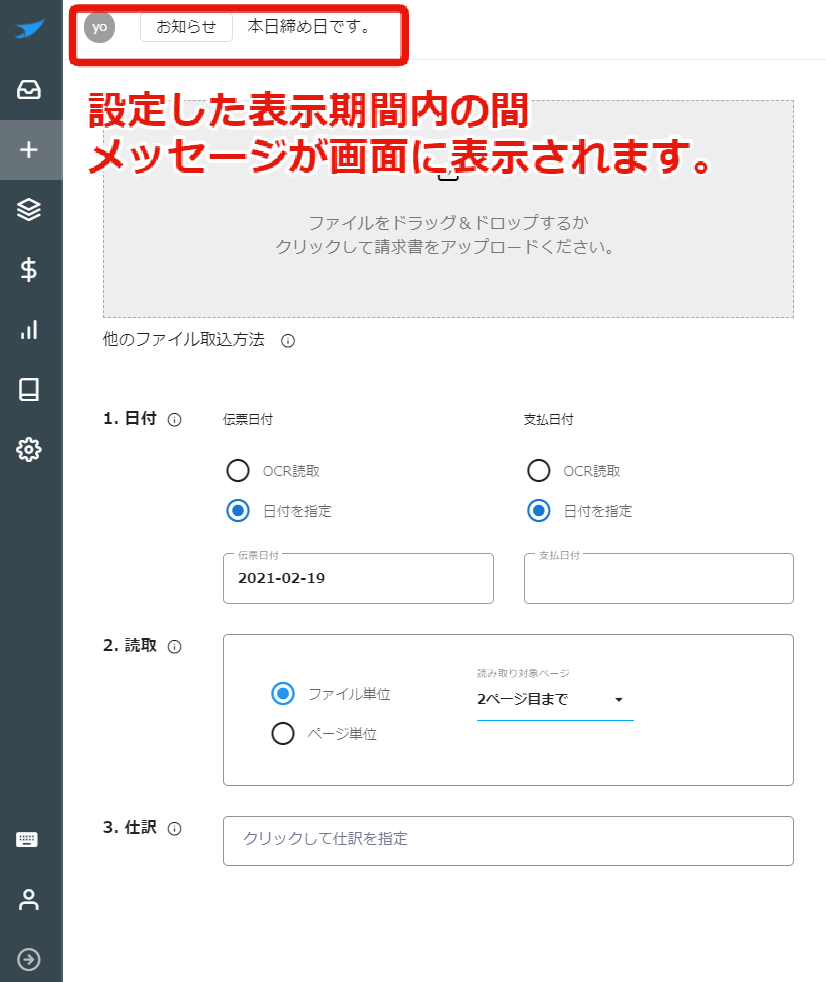The height and width of the screenshot is (982, 826).
Task: Click the keyboard icon in sidebar
Action: pyautogui.click(x=27, y=840)
